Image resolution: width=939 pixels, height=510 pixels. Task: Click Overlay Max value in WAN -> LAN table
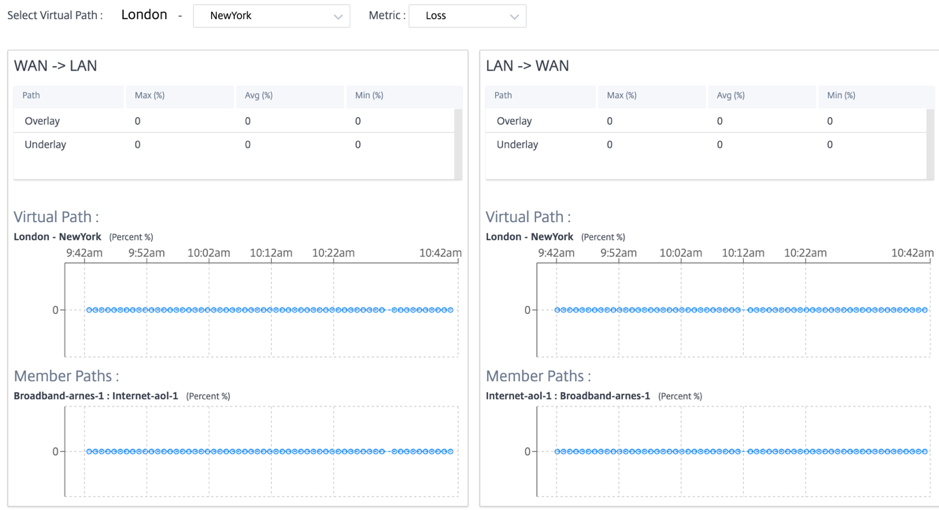(138, 121)
